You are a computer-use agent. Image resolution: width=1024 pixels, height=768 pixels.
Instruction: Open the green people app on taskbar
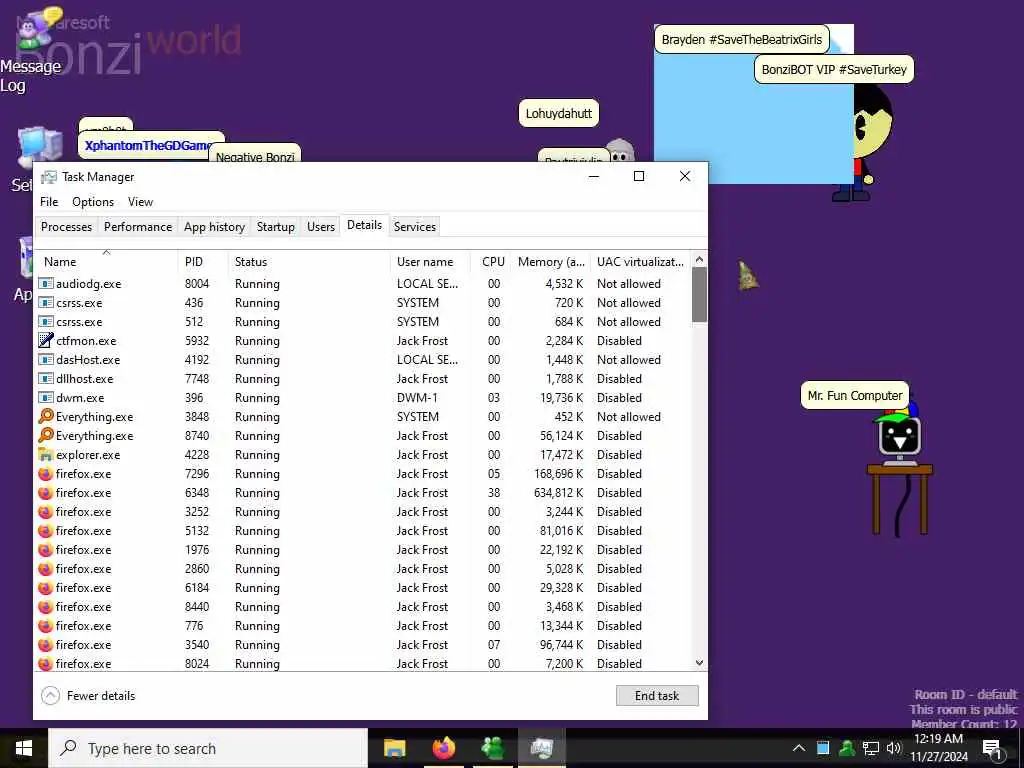tap(492, 748)
